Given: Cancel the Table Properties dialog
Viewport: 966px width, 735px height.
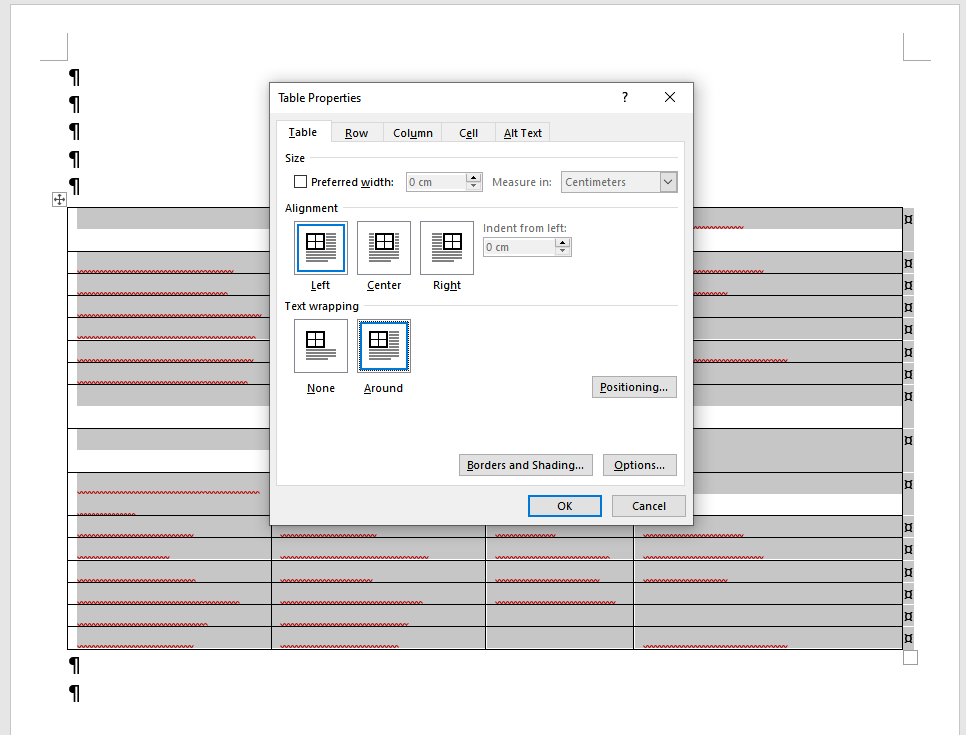Looking at the screenshot, I should [649, 506].
